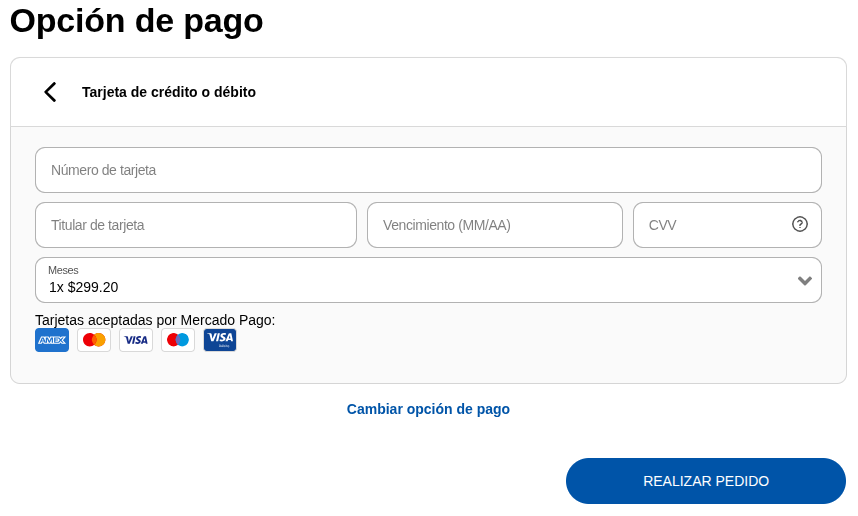The height and width of the screenshot is (516, 858).
Task: Open the 1x $299.20 installments selector
Action: pos(400,287)
